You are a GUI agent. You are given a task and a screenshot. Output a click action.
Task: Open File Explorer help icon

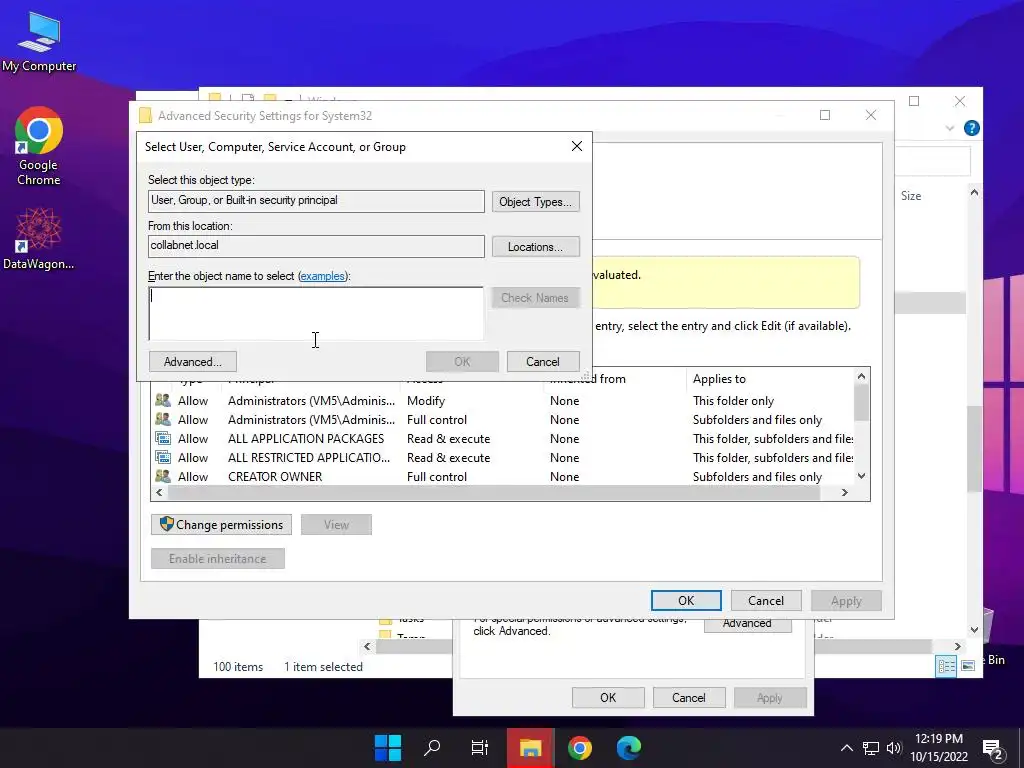[971, 128]
